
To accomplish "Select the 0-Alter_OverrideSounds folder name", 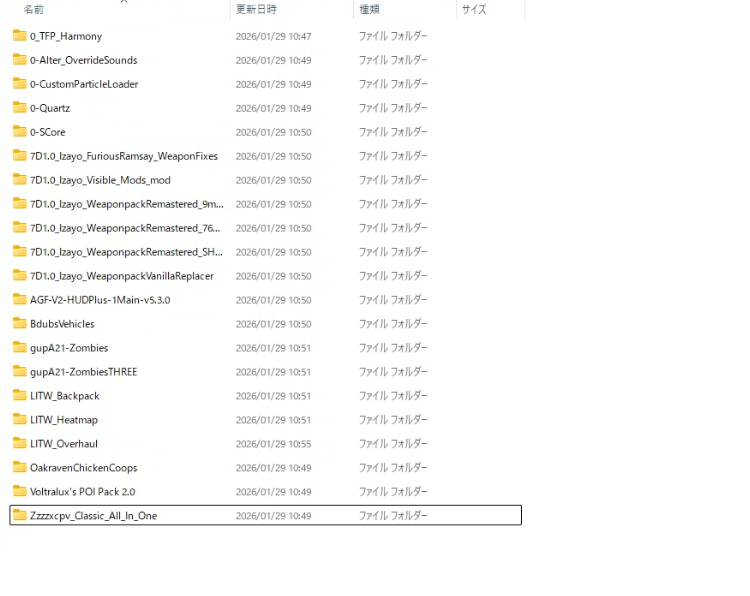I will 84,60.
